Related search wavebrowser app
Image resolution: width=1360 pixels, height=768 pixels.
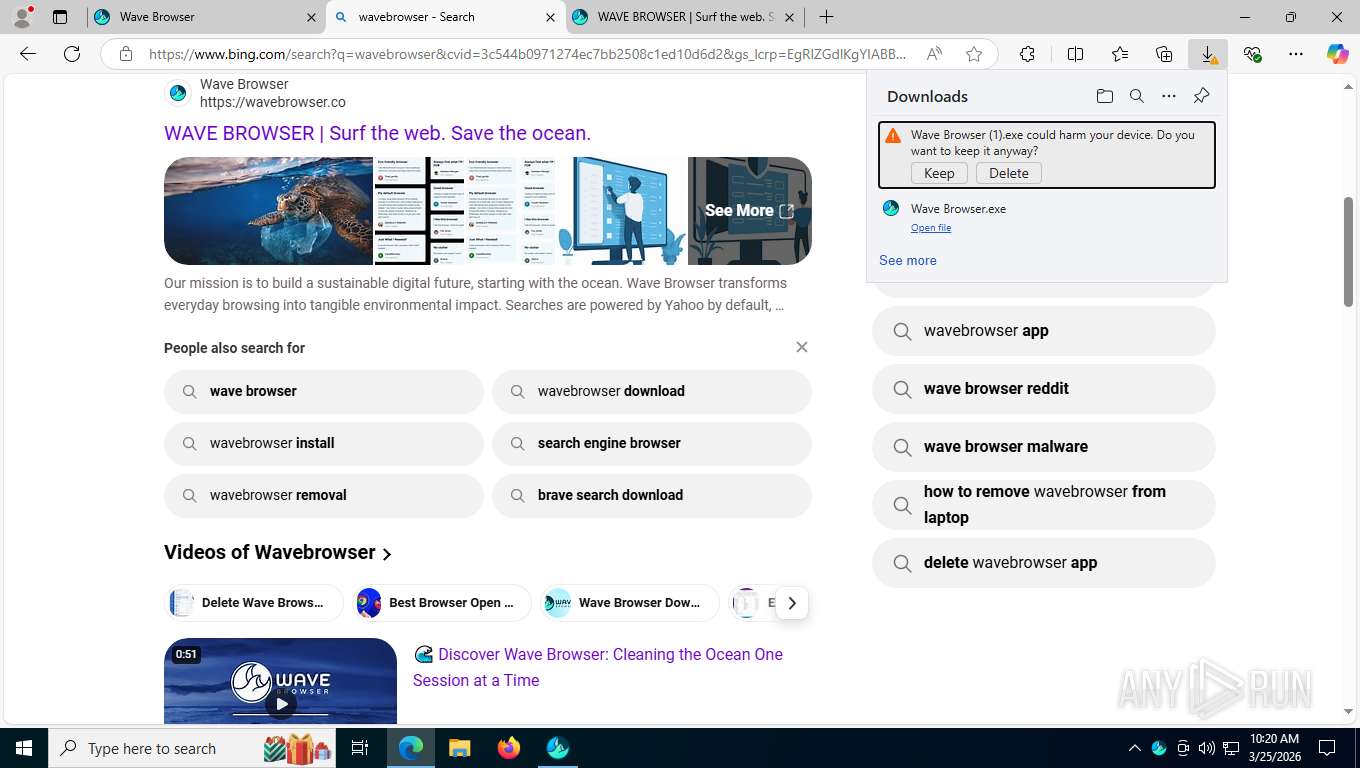pos(1044,331)
